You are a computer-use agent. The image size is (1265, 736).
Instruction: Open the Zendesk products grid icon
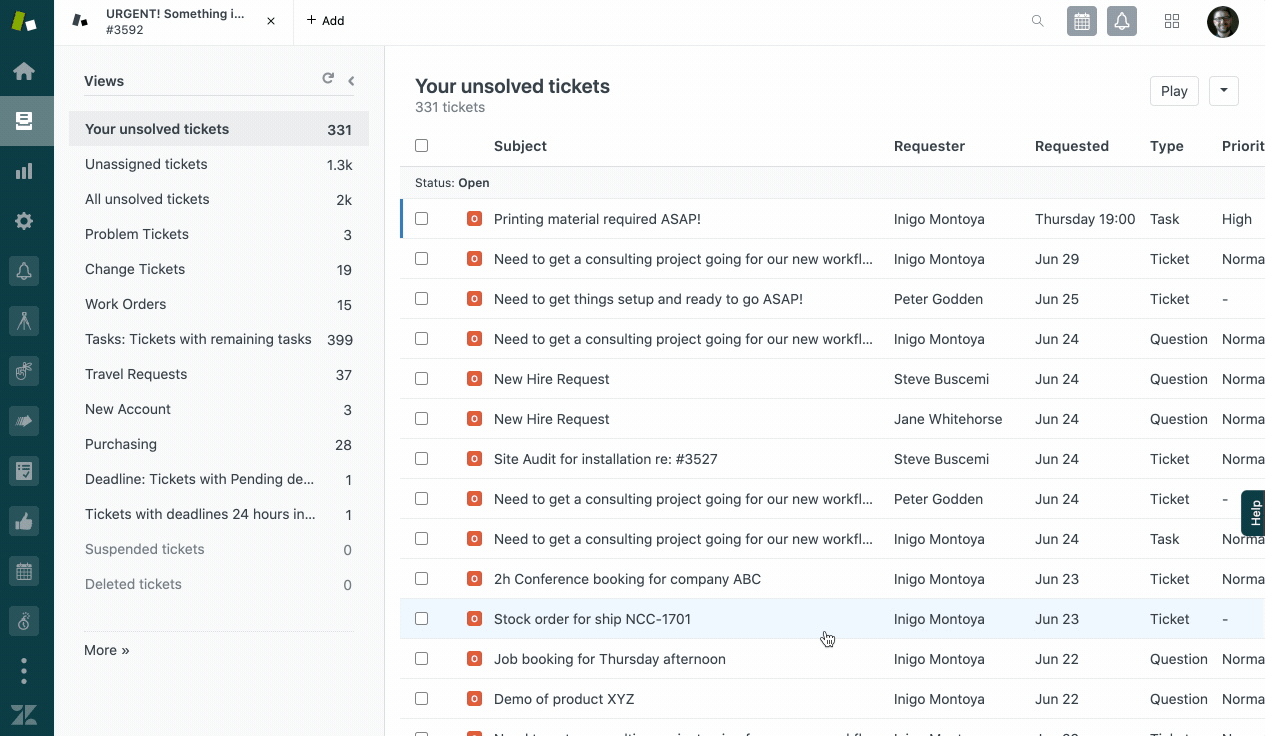(x=1171, y=20)
